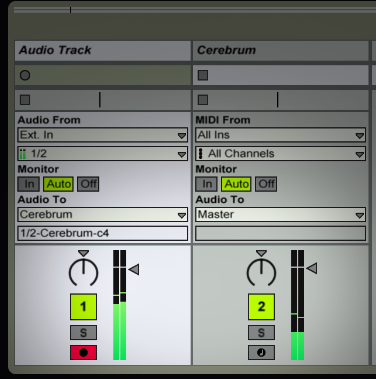
Task: Open the 1/2 input channel dropdown
Action: (x=103, y=154)
